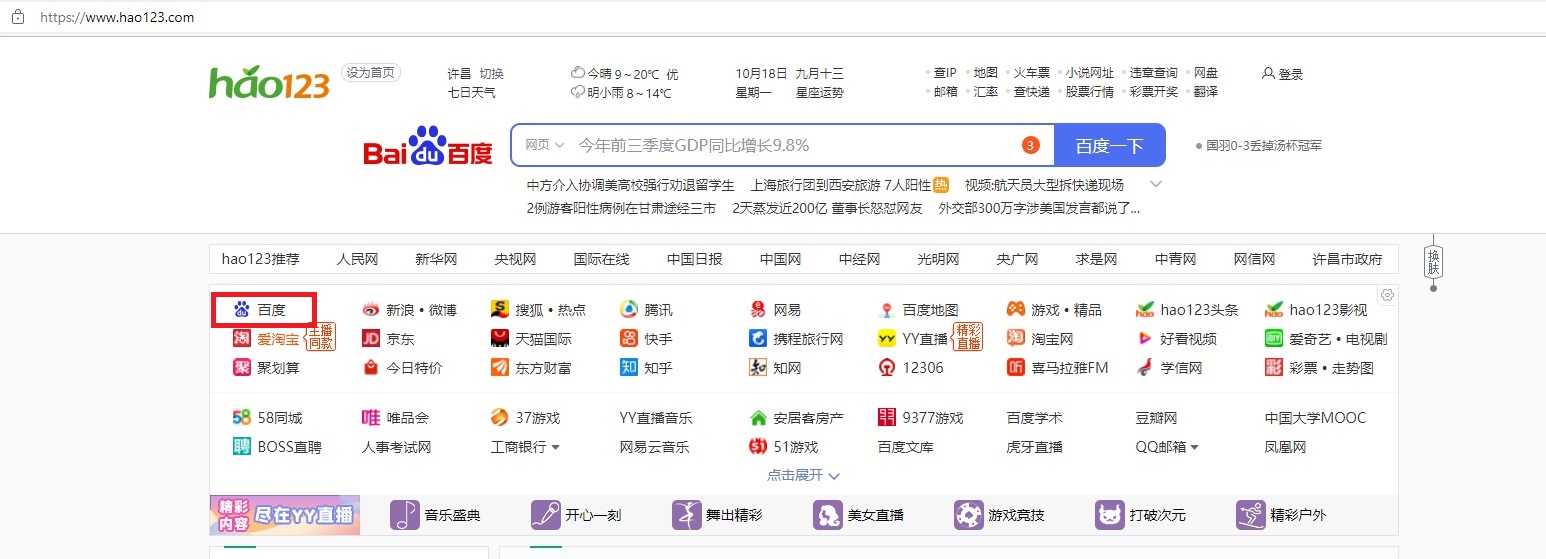
Task: Click the hot search count badge 3
Action: (x=1031, y=145)
